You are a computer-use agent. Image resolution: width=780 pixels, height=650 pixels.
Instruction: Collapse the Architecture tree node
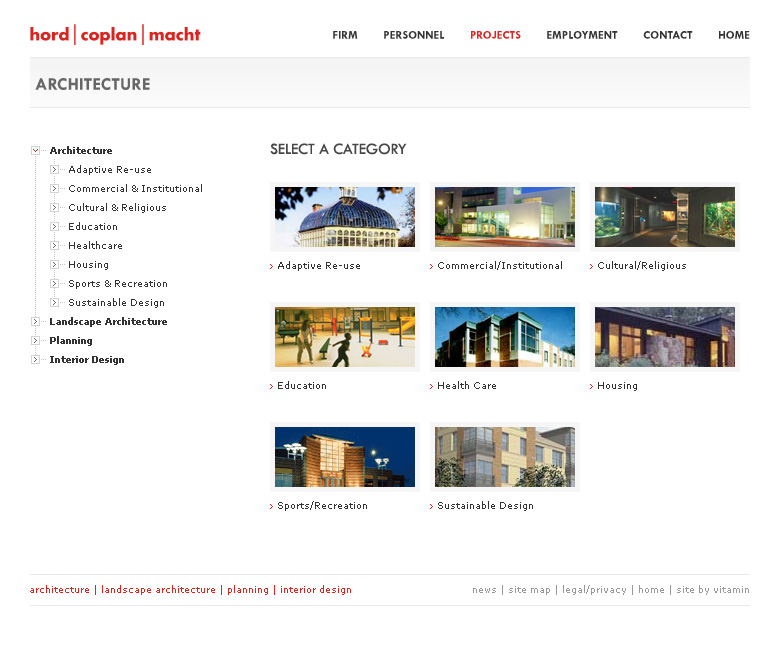(x=36, y=151)
